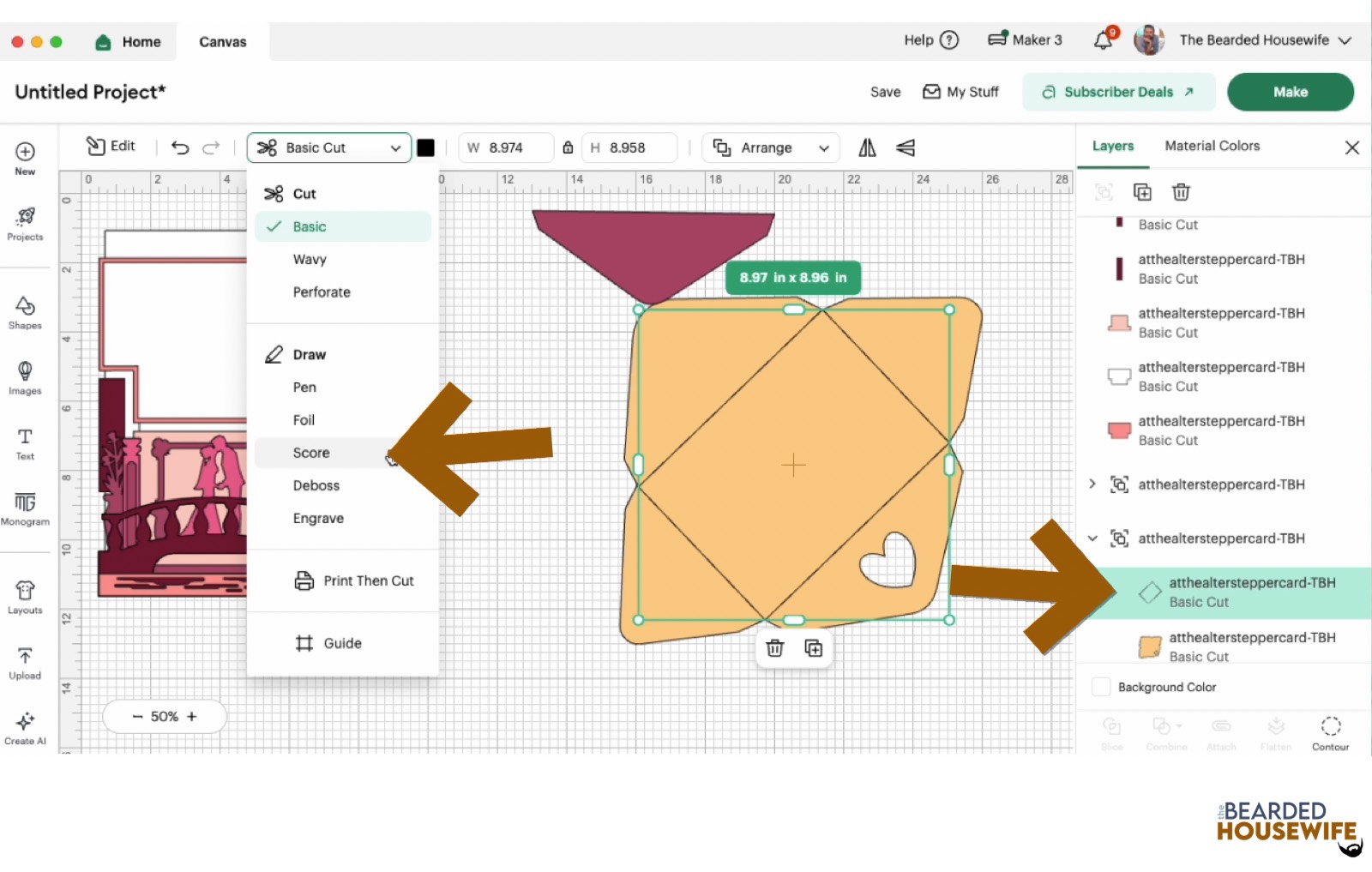Open the Basic Cut operation dropdown
The height and width of the screenshot is (872, 1372).
point(329,147)
